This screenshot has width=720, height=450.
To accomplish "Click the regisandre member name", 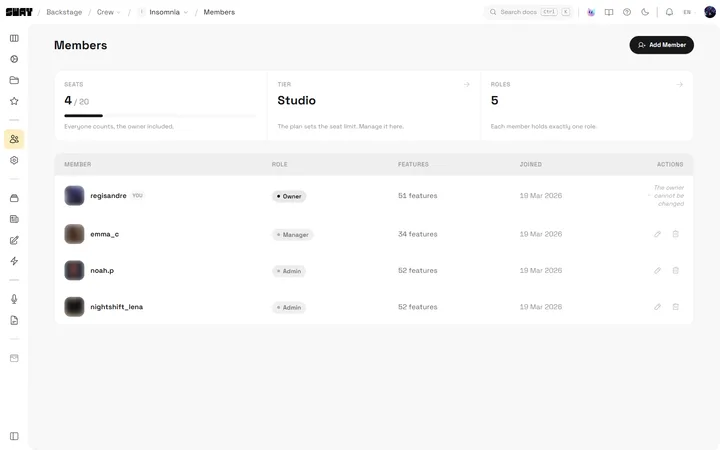I will [108, 196].
